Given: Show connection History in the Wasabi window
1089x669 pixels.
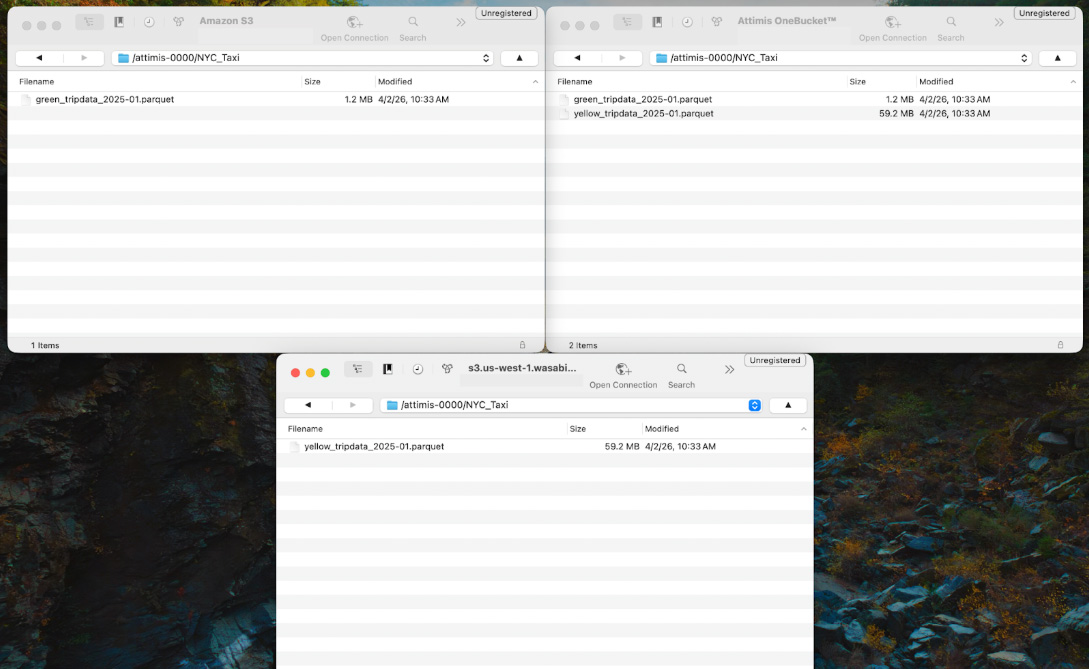Looking at the screenshot, I should (x=418, y=370).
